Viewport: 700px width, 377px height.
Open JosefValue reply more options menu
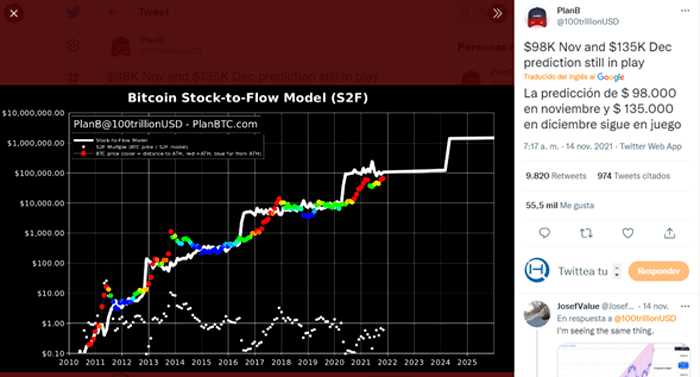pyautogui.click(x=685, y=306)
